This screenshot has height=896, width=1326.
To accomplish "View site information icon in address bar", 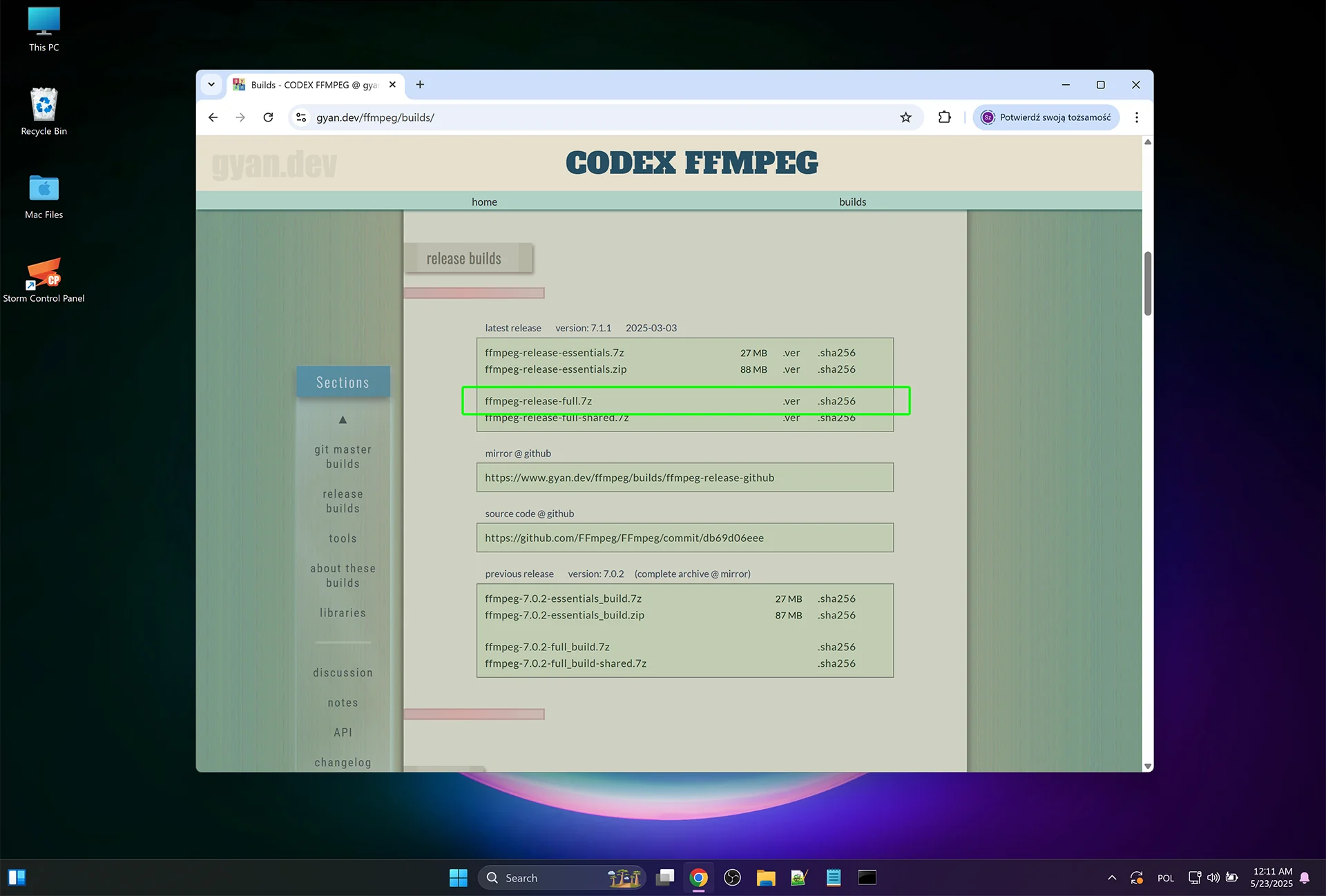I will pyautogui.click(x=301, y=117).
